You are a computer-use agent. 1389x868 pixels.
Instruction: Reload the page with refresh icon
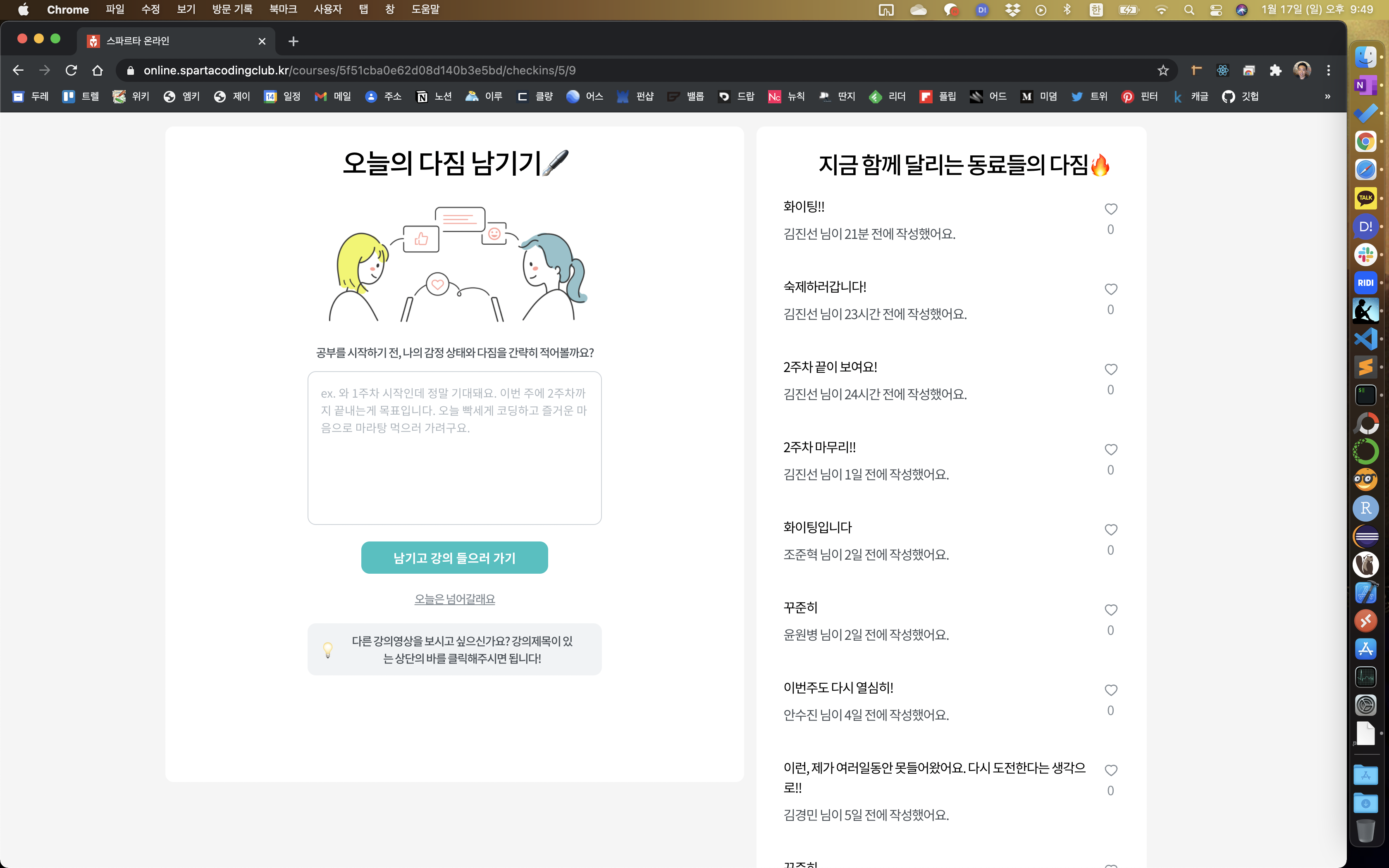pyautogui.click(x=71, y=71)
